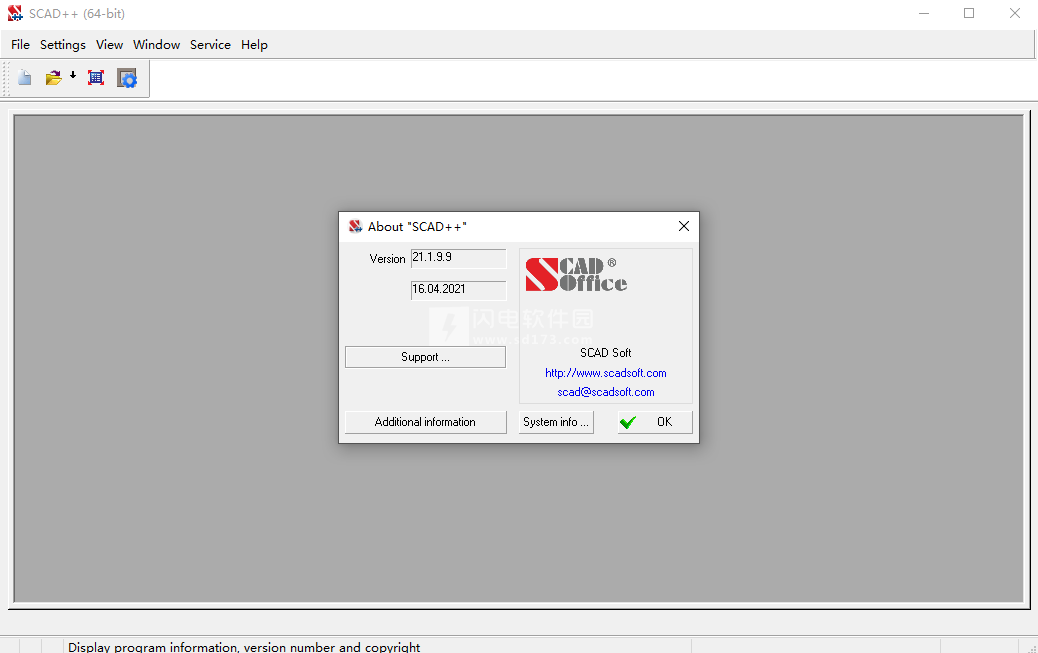Image resolution: width=1038 pixels, height=653 pixels.
Task: Open the Service menu
Action: pyautogui.click(x=211, y=44)
